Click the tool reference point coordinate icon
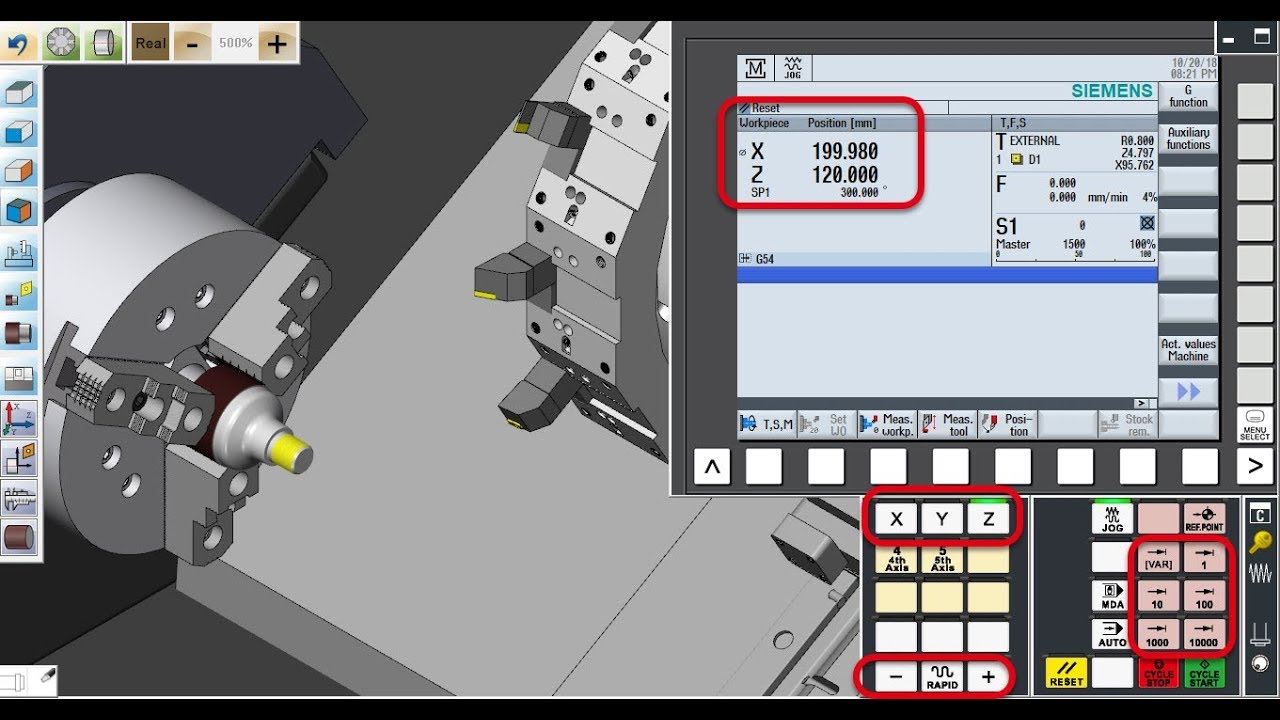 20,457
